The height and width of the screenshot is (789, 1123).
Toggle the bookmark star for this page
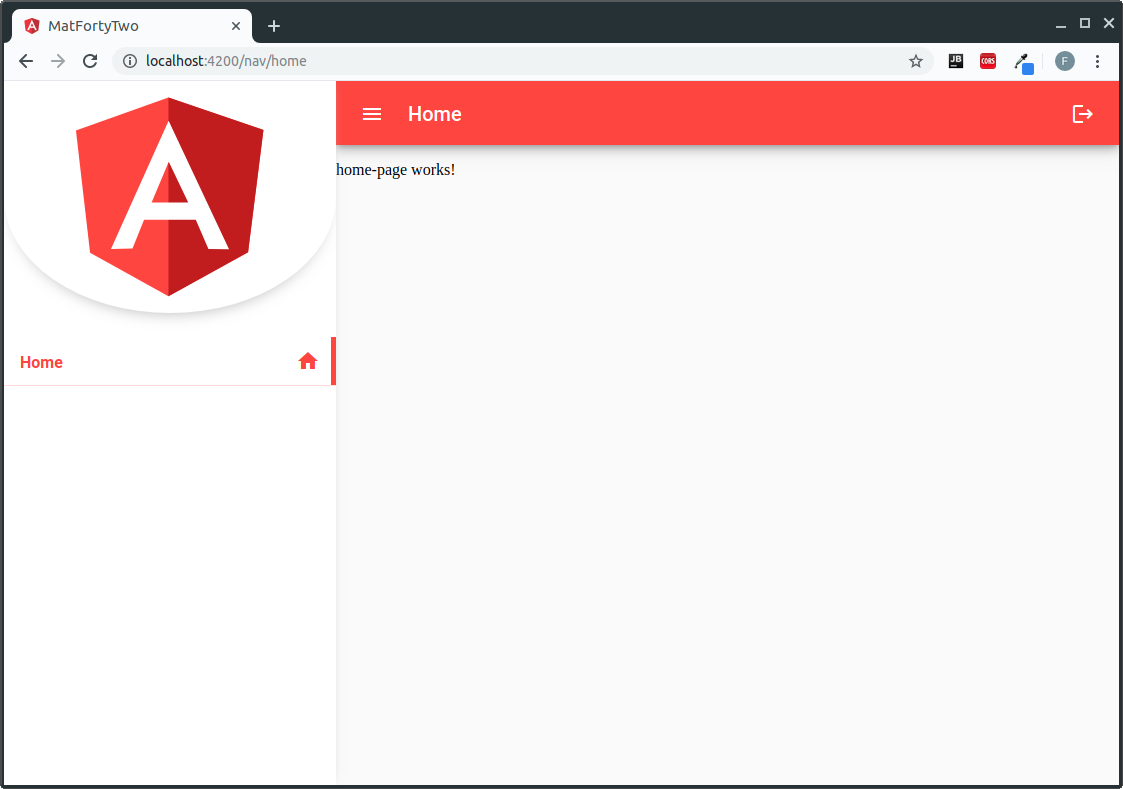[x=915, y=61]
